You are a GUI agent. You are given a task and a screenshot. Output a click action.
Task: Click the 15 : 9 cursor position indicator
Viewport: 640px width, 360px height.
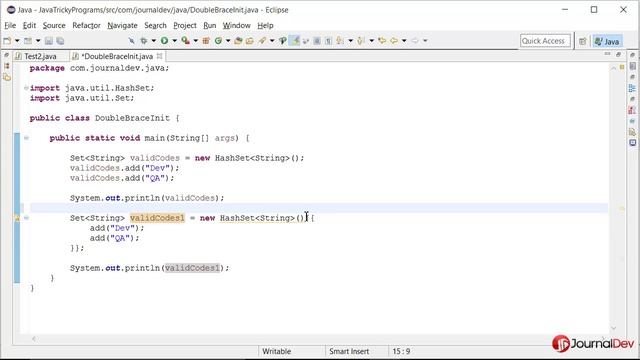coord(401,351)
